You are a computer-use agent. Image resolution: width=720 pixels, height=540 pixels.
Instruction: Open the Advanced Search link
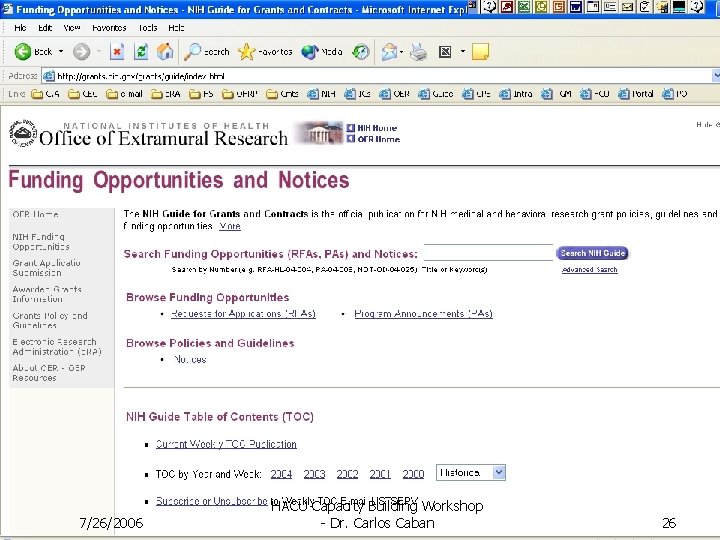[x=590, y=270]
